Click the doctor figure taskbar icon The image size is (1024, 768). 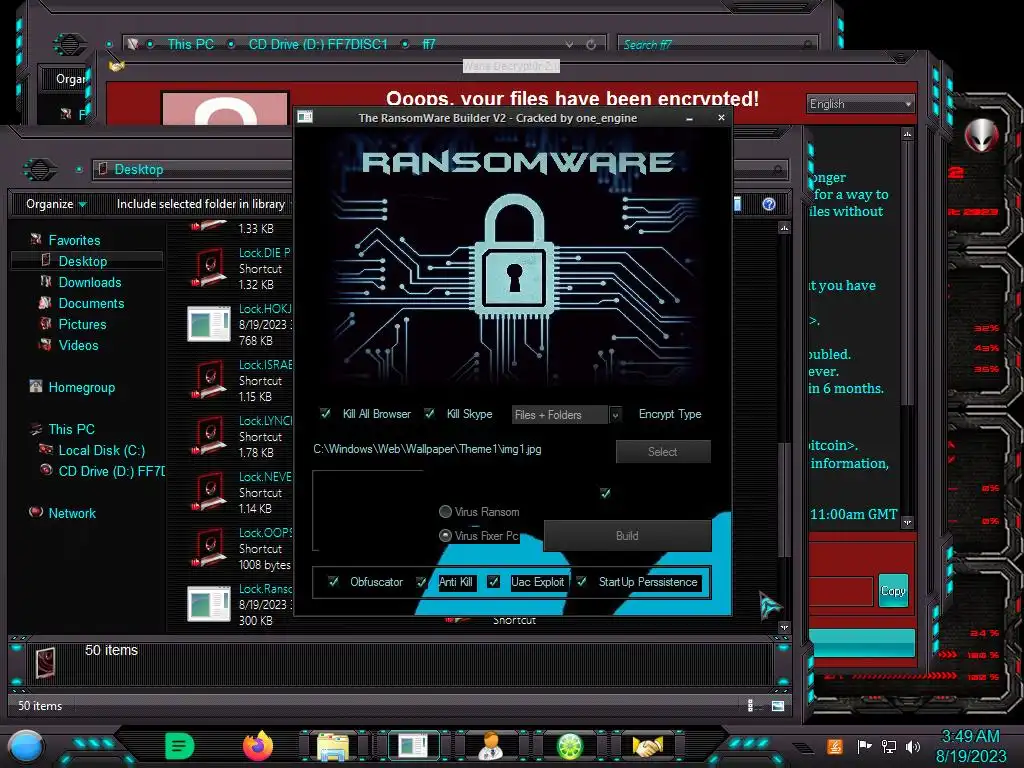(x=490, y=746)
